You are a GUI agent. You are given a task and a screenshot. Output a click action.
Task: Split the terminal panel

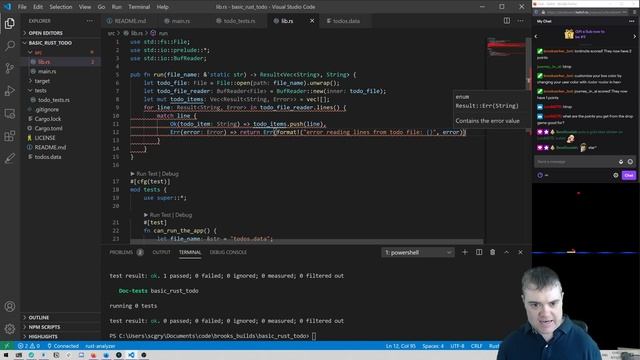479,252
